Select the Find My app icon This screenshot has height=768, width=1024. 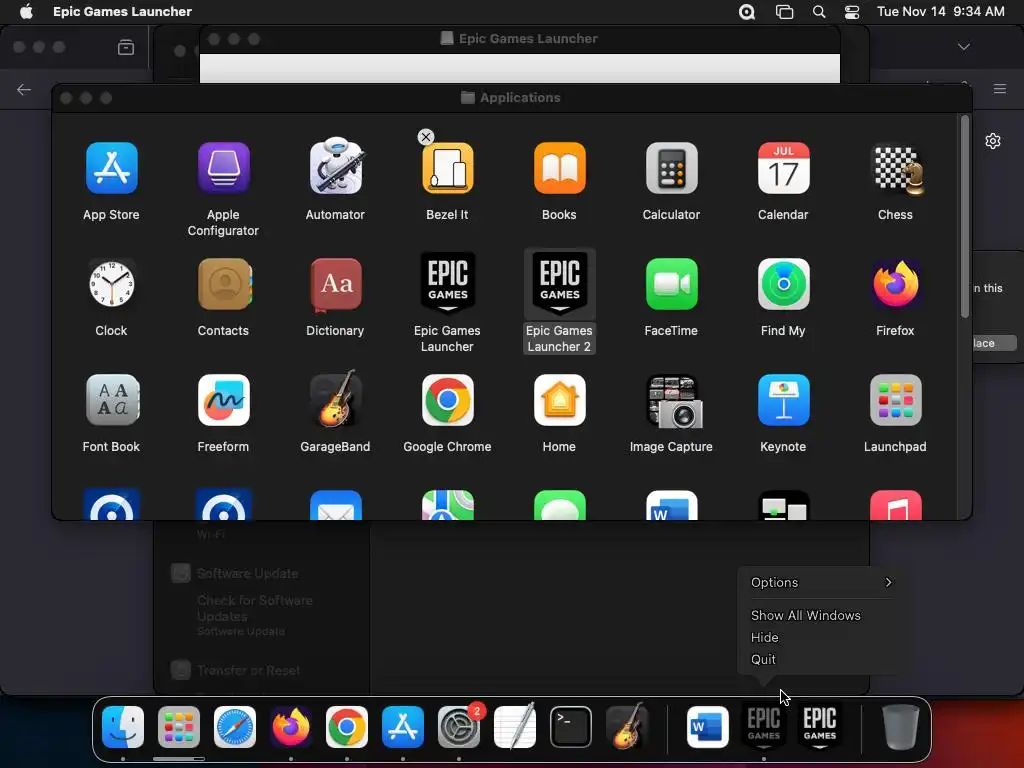784,284
